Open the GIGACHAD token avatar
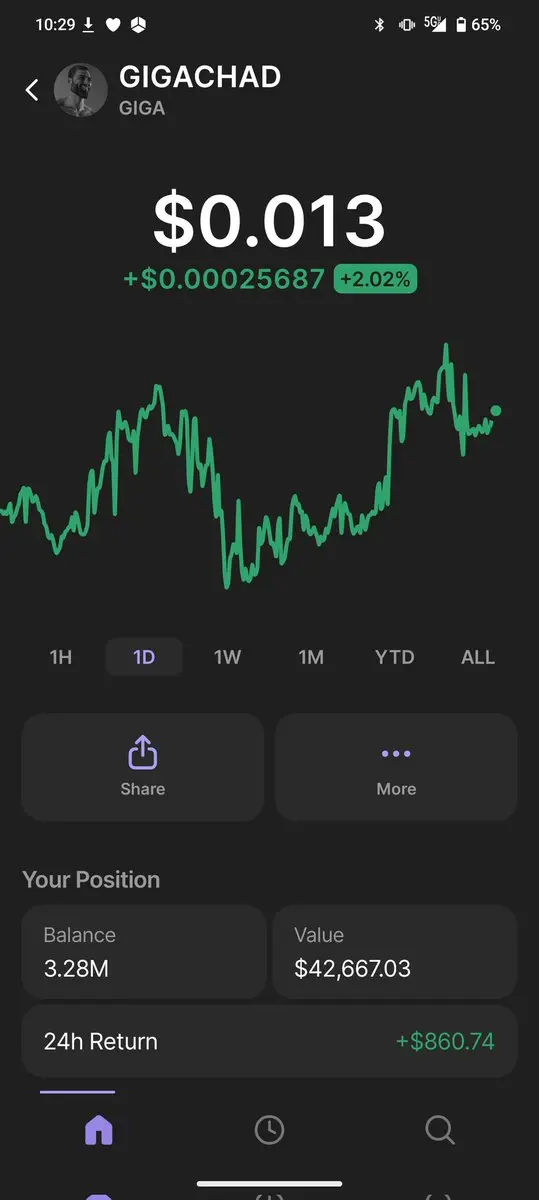539x1200 pixels. pyautogui.click(x=80, y=90)
